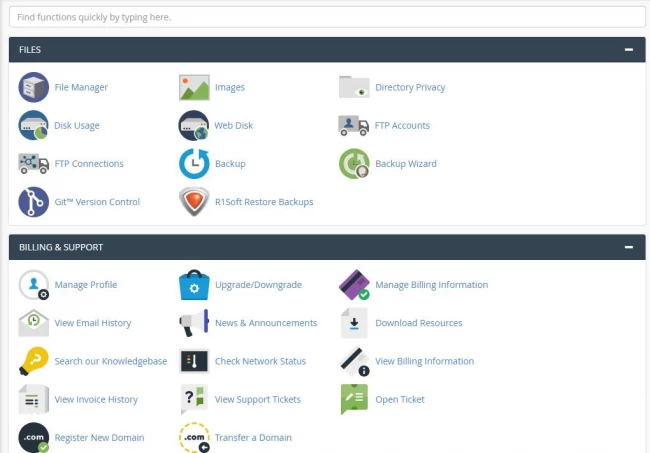Open the Disk Usage icon

pos(34,125)
